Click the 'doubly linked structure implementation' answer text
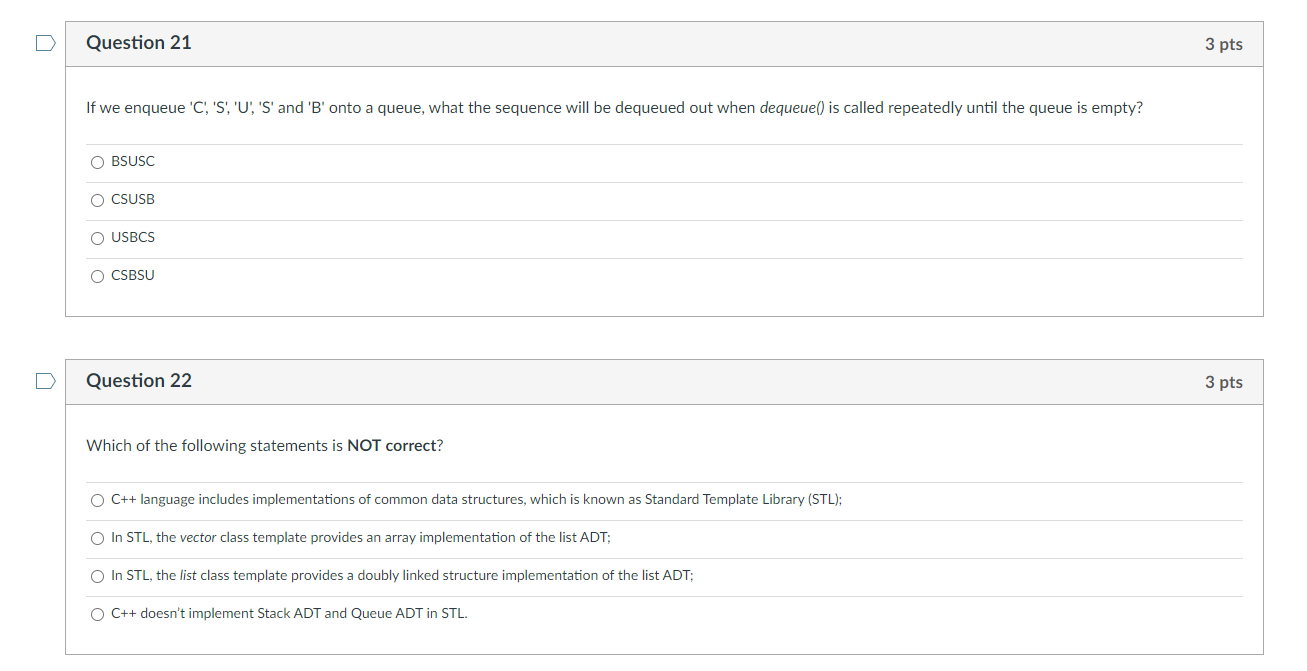 coord(401,576)
